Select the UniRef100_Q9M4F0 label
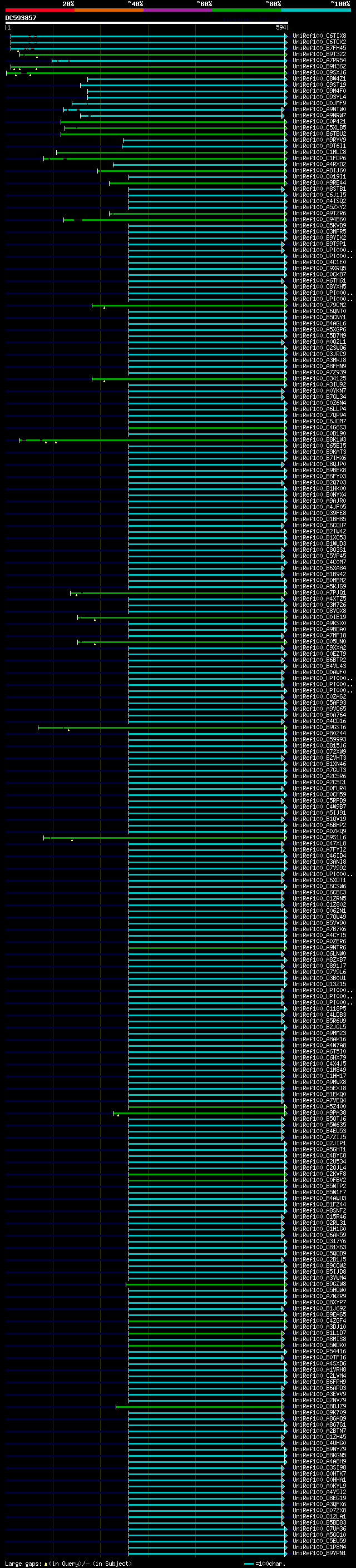Screen dimensions: 356x1568 [319, 91]
